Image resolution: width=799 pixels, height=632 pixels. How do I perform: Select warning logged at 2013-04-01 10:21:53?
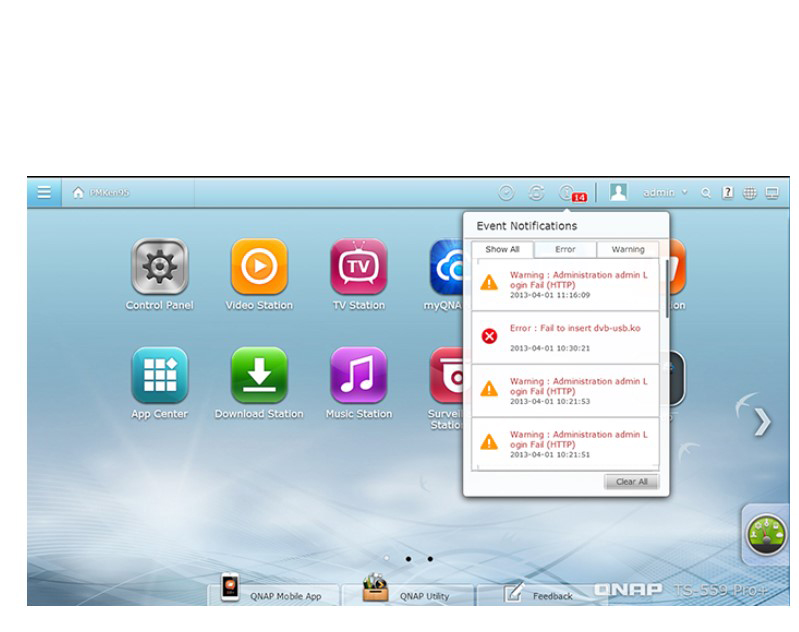(565, 391)
